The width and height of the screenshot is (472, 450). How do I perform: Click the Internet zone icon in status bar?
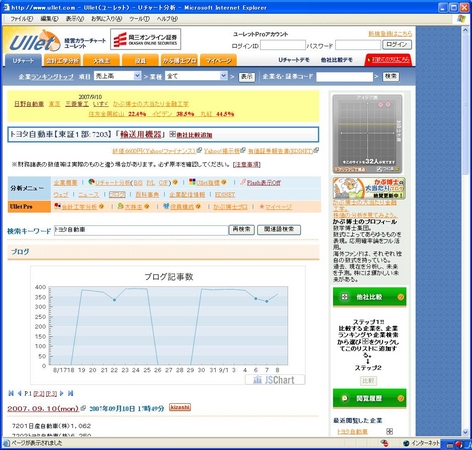pyautogui.click(x=406, y=443)
